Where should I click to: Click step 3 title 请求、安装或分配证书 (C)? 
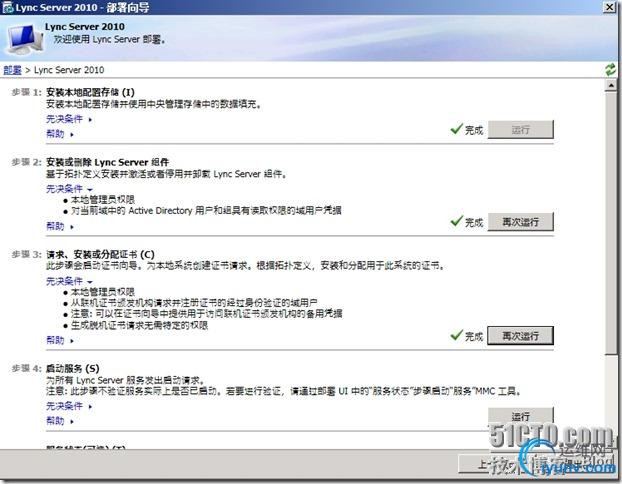100,255
